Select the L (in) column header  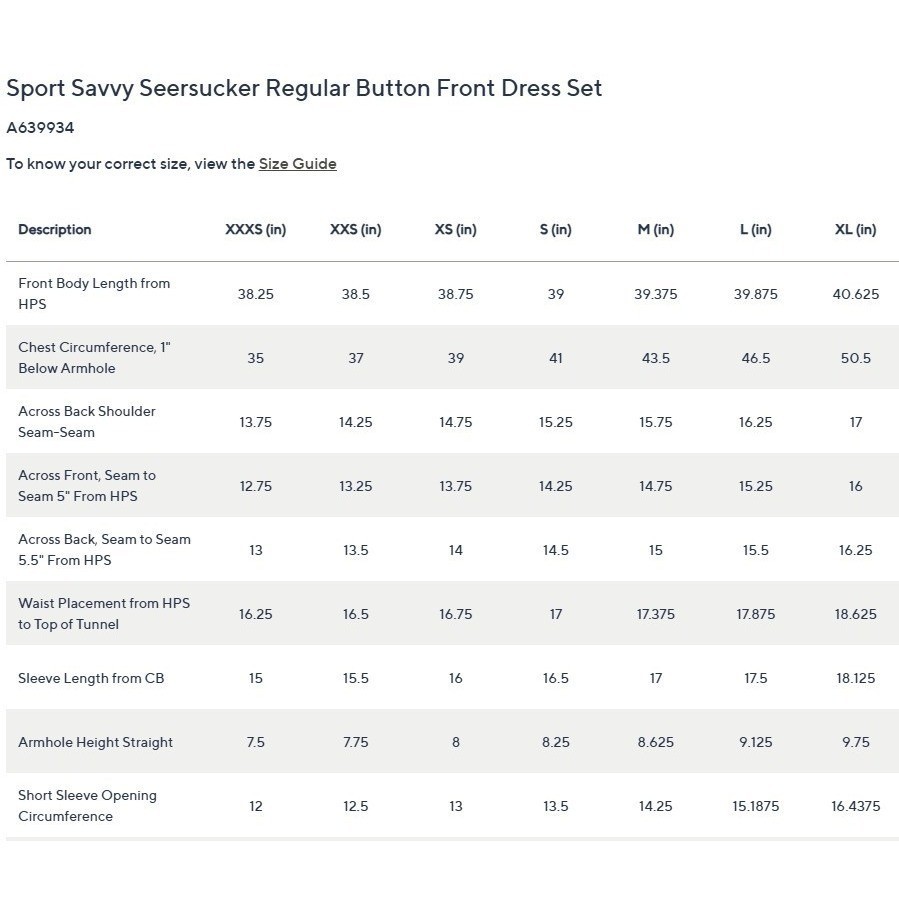click(756, 229)
